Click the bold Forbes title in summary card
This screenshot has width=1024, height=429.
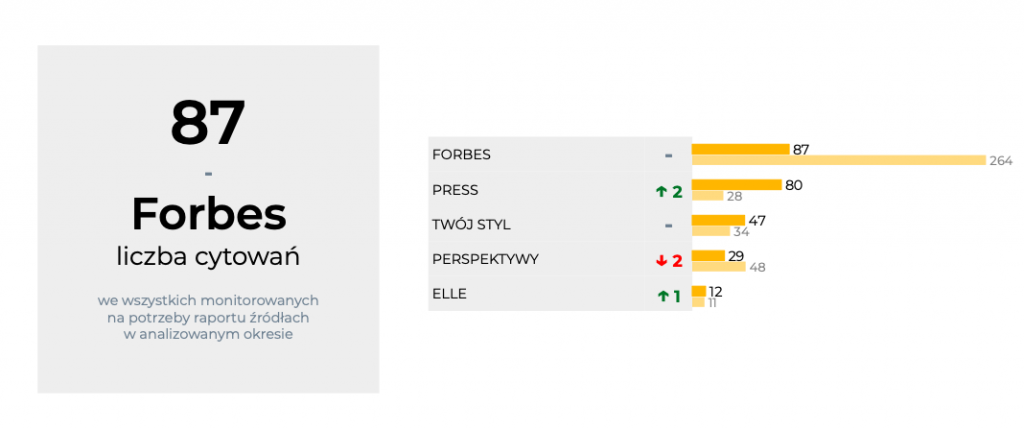(208, 213)
